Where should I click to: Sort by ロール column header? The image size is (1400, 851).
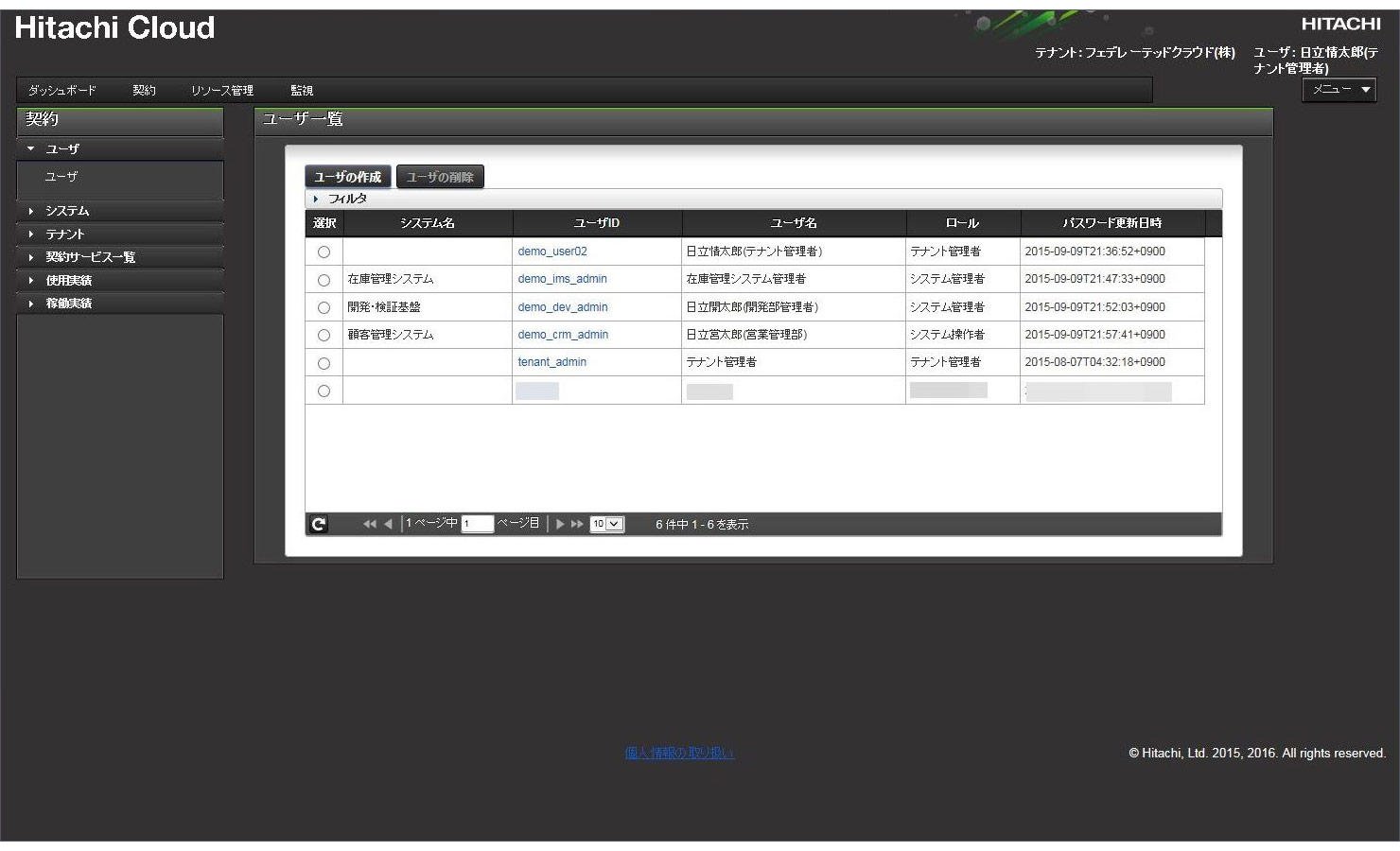[963, 223]
